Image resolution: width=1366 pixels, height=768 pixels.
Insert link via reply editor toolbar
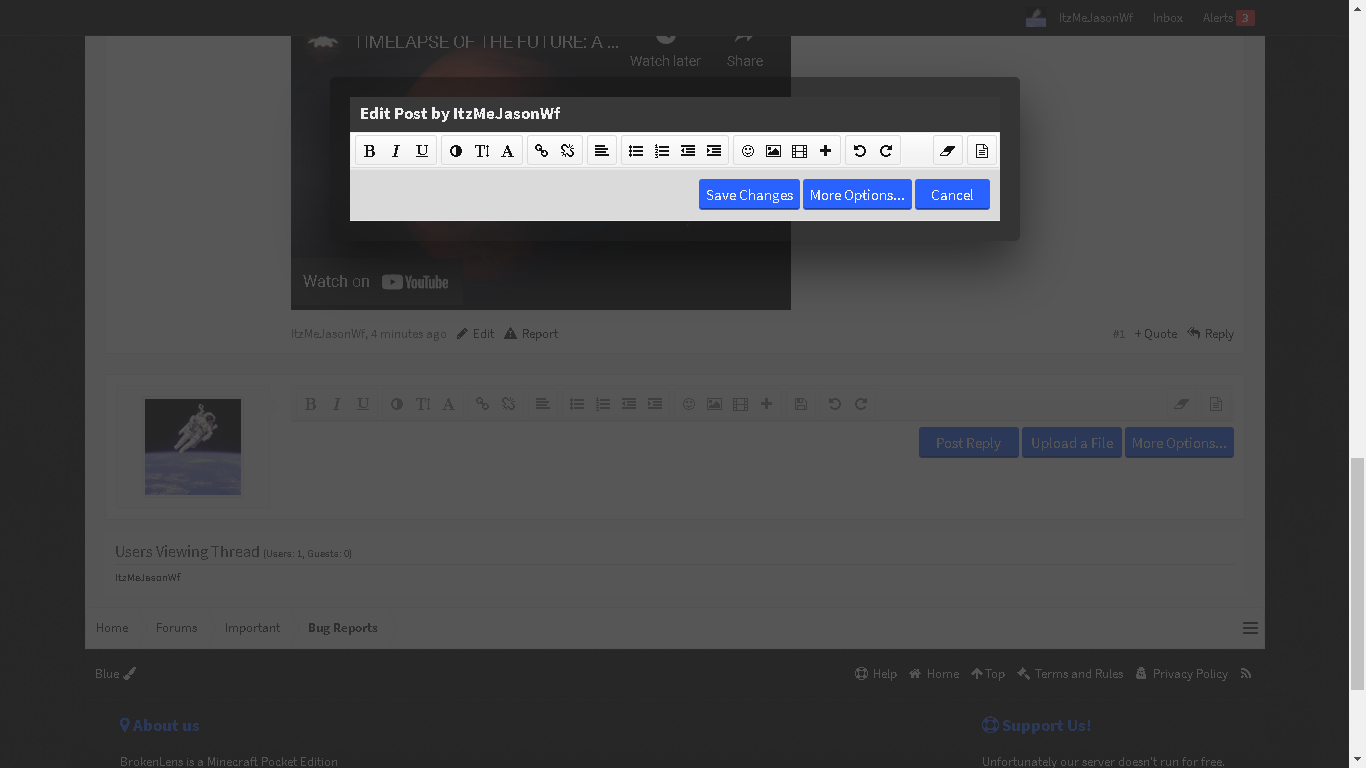pyautogui.click(x=483, y=404)
